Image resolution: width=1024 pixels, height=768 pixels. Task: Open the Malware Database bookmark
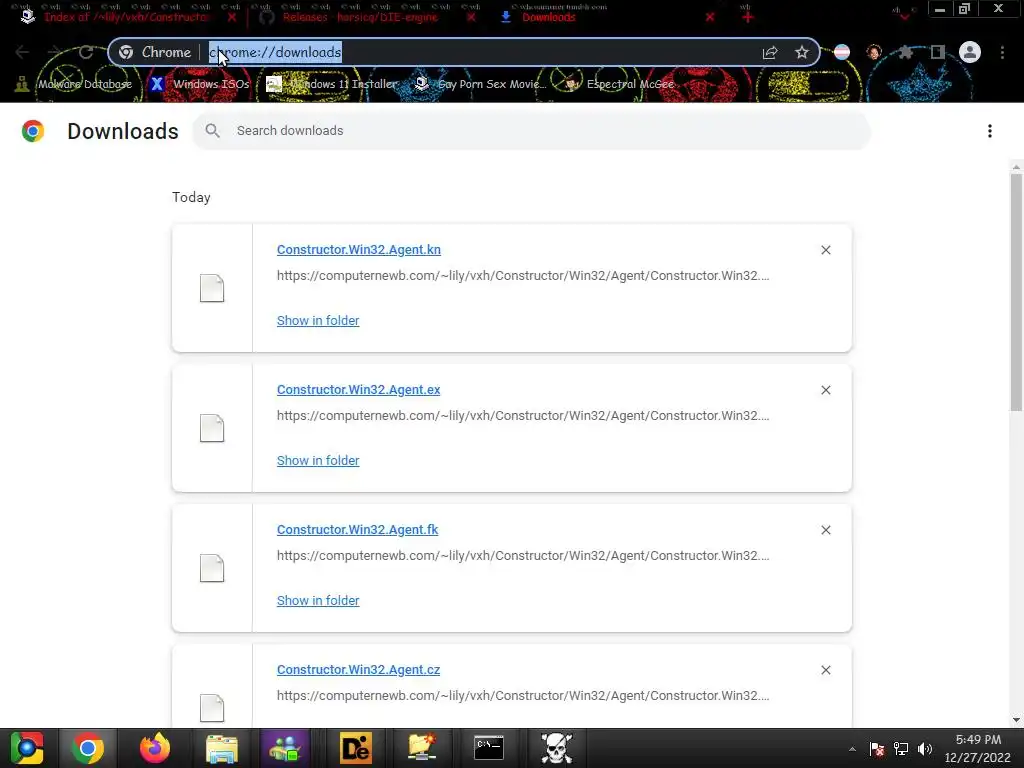[x=74, y=84]
